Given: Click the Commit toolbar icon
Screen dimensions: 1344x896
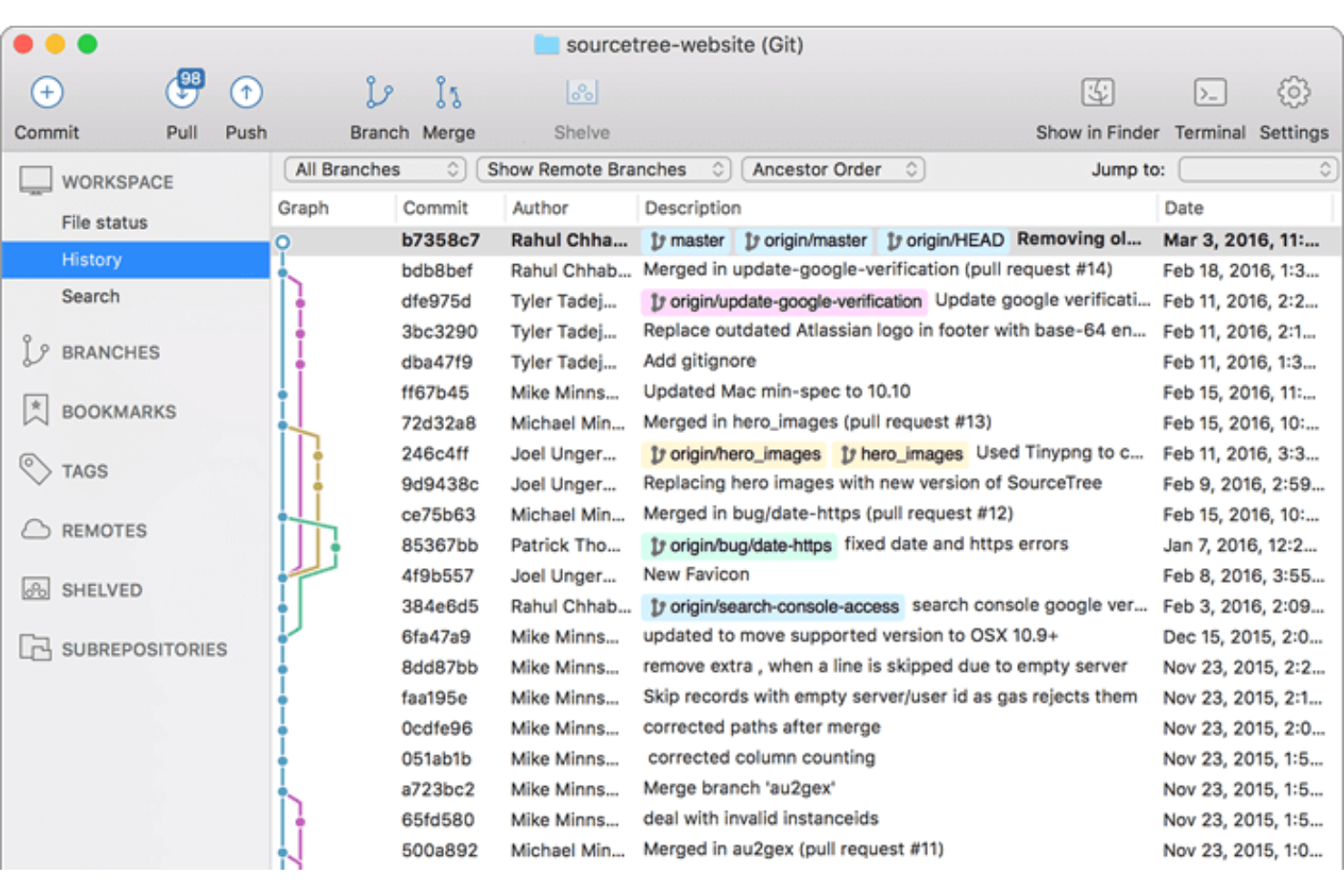Looking at the screenshot, I should tap(46, 93).
